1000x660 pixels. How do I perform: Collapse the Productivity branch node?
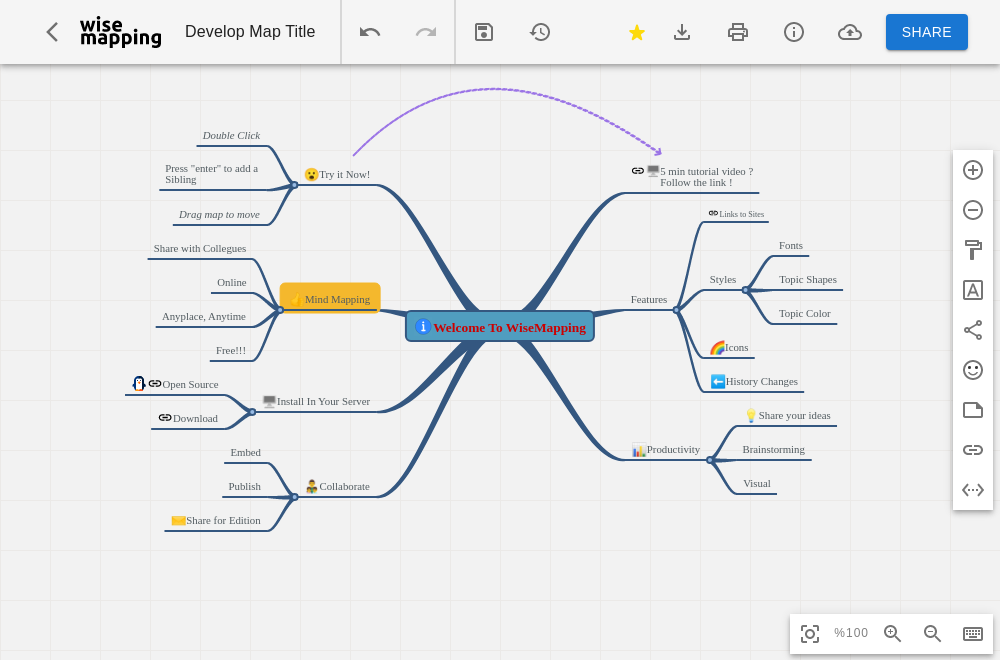pos(710,460)
